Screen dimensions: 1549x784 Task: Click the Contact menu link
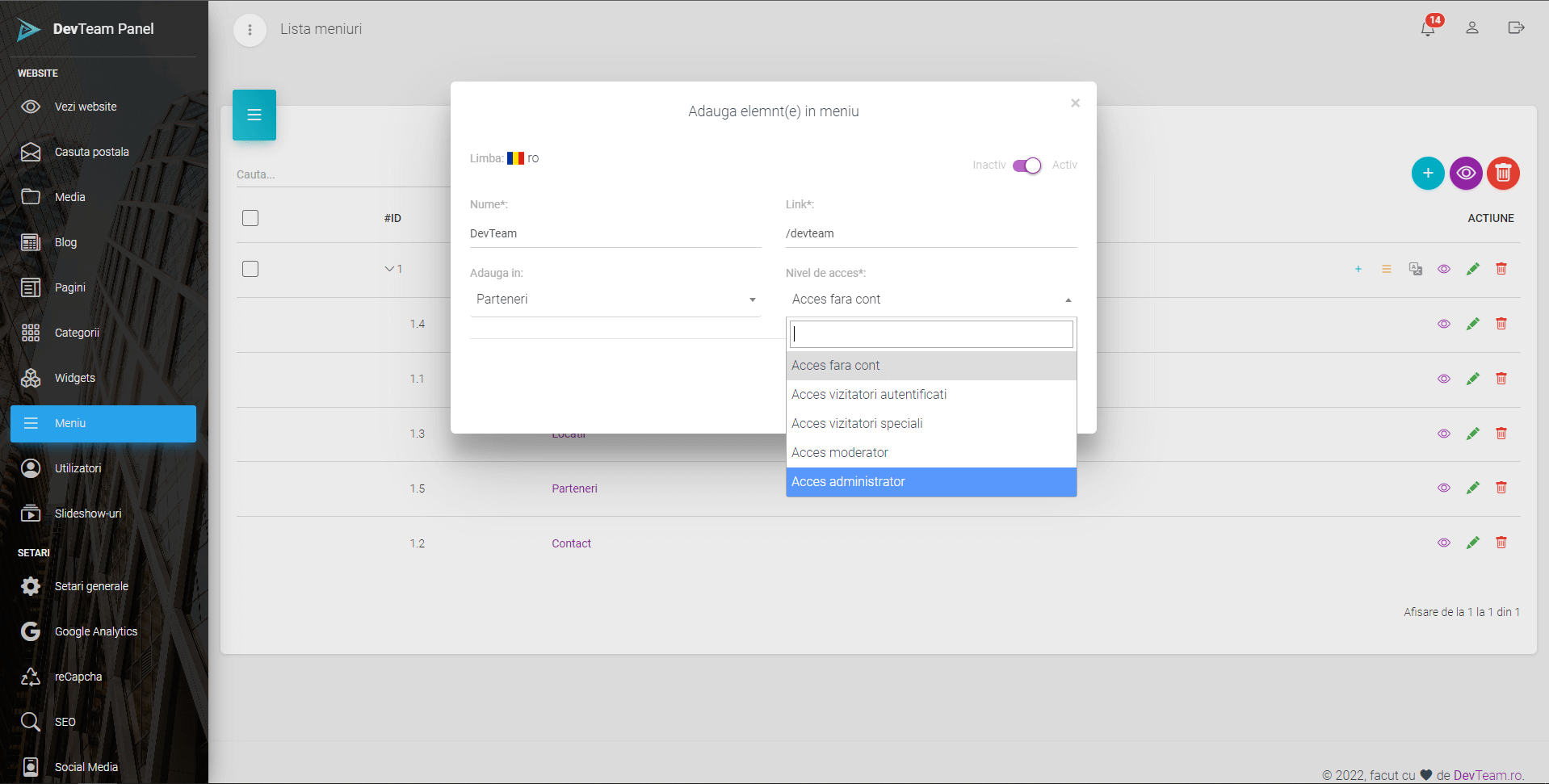pos(571,543)
